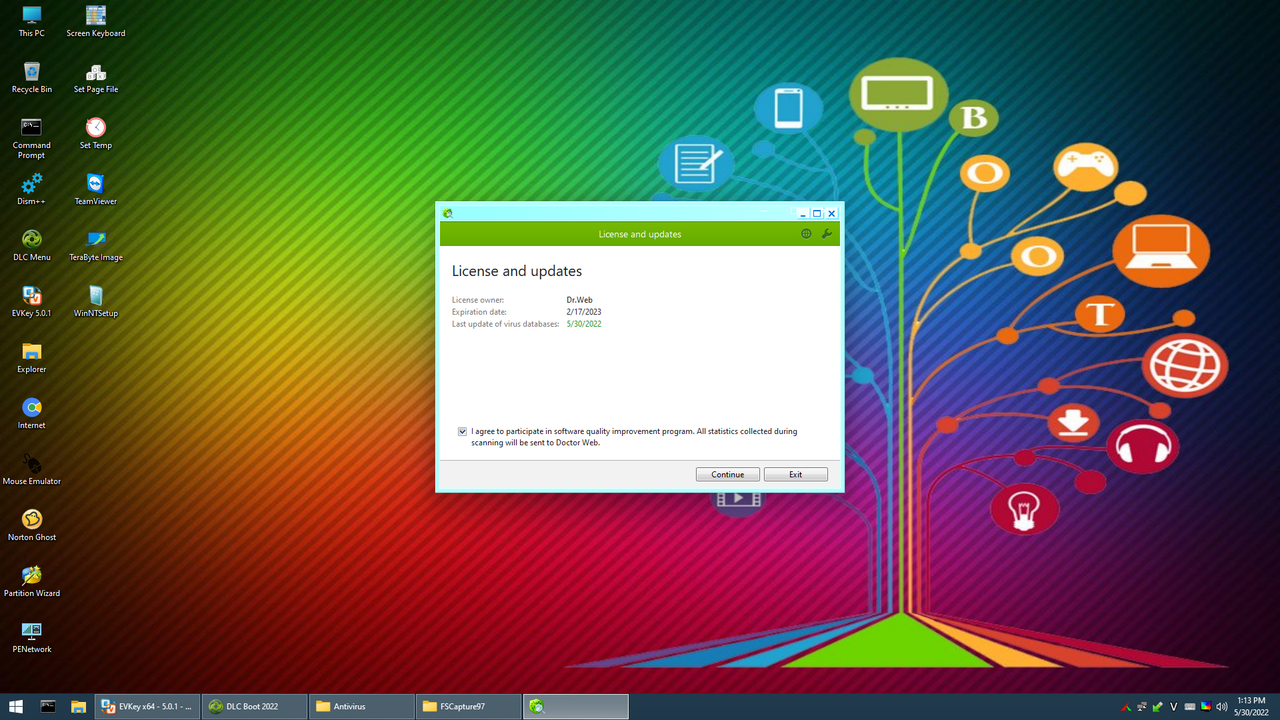
Task: Select the Set Page File desktop icon
Action: [96, 77]
